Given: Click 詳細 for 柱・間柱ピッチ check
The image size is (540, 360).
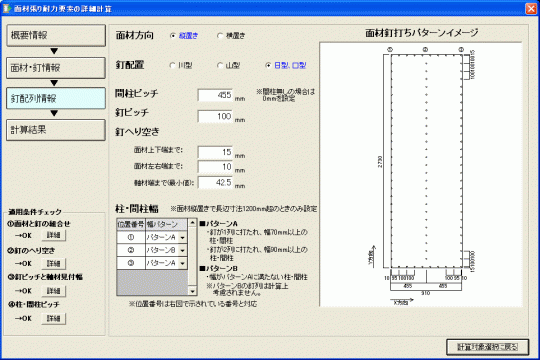Looking at the screenshot, I should pos(53,318).
